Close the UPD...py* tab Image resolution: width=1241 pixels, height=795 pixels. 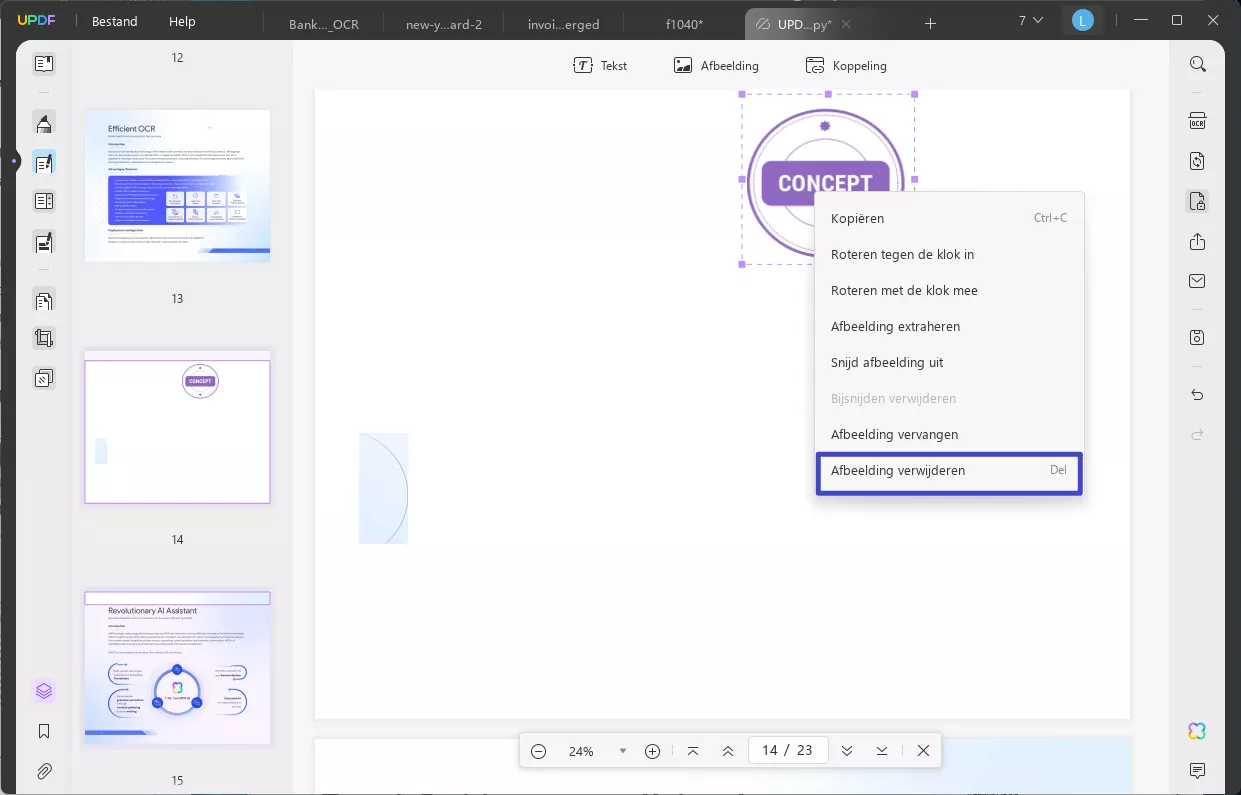pyautogui.click(x=845, y=24)
